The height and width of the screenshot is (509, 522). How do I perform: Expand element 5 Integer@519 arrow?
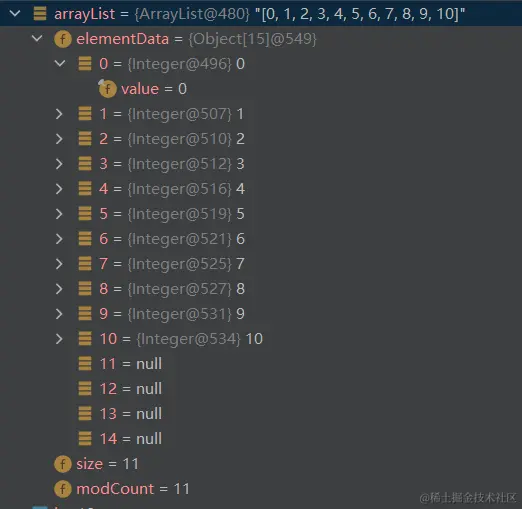click(x=59, y=214)
